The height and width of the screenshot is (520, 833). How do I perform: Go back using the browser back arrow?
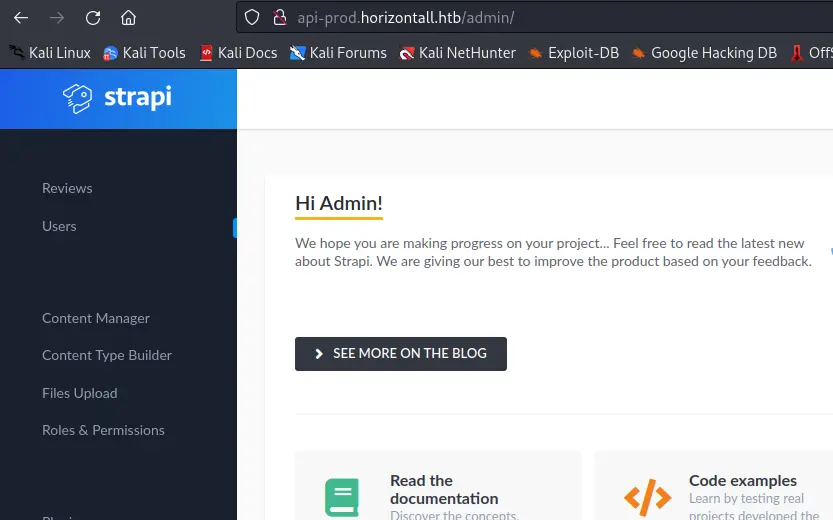[x=21, y=18]
